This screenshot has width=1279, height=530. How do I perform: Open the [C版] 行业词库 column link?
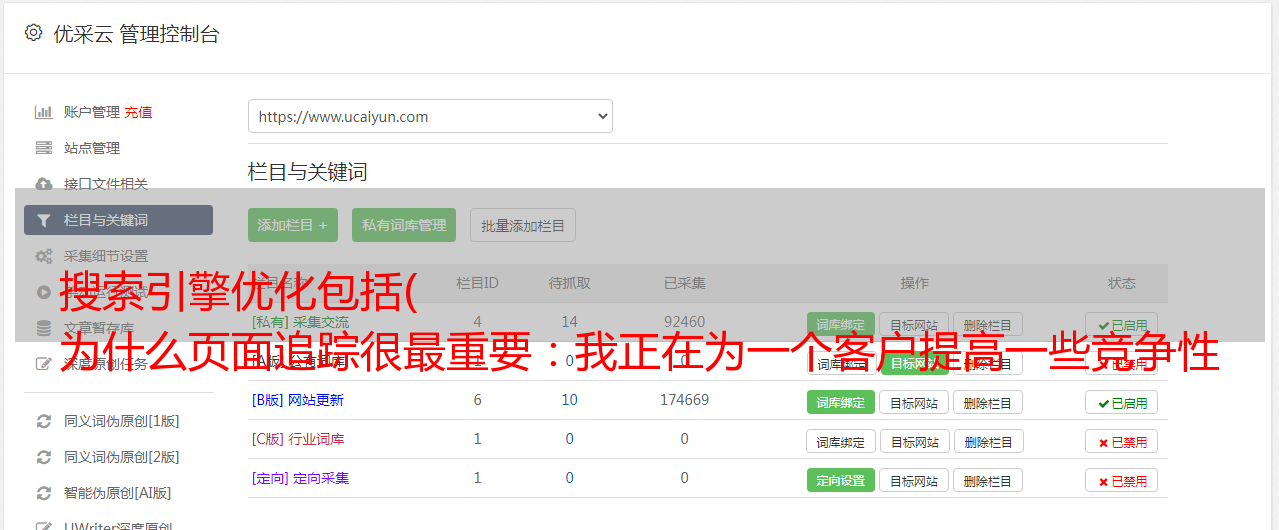click(x=298, y=439)
